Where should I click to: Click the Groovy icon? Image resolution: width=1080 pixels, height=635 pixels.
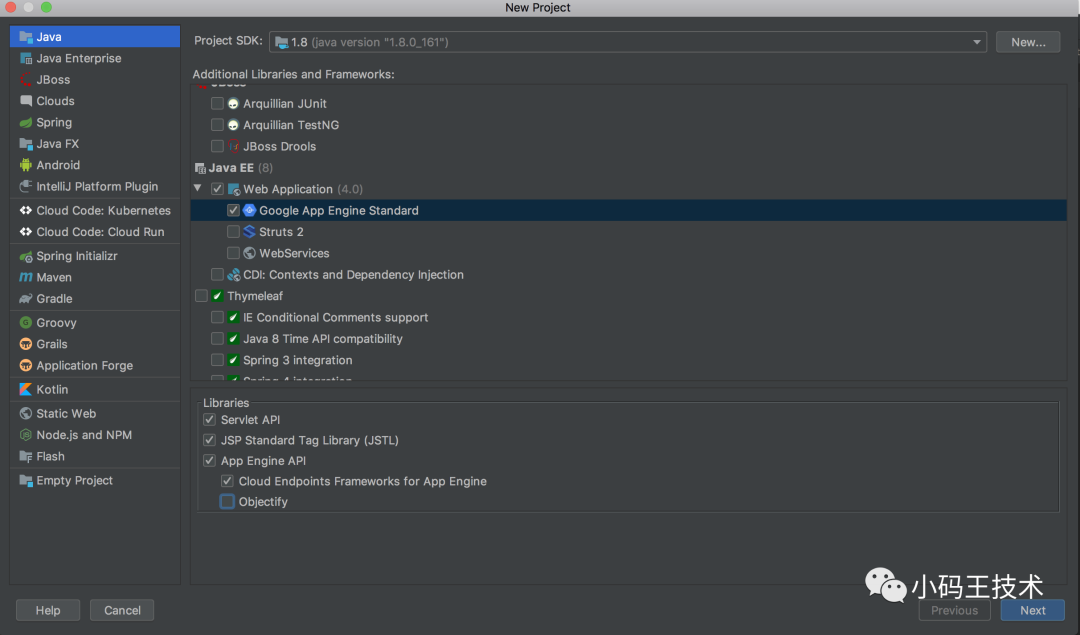26,322
